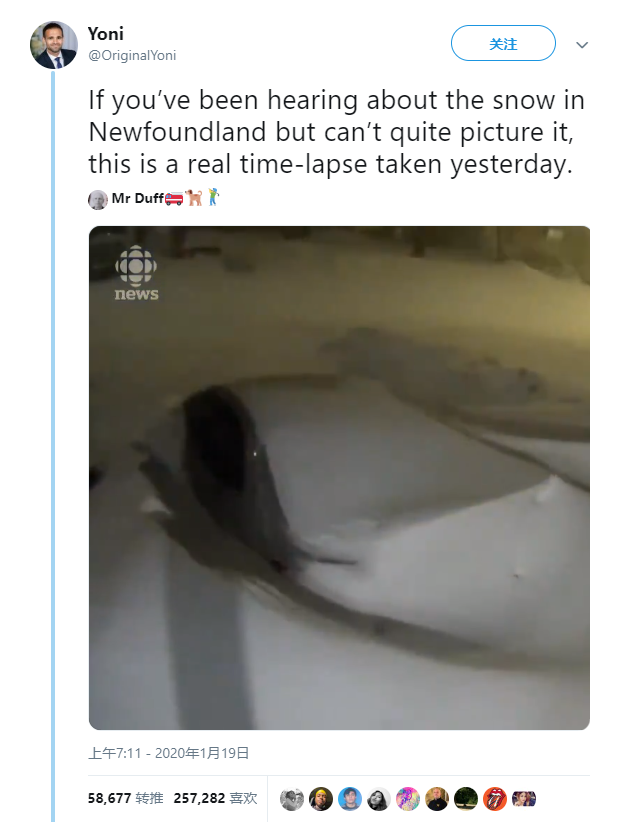
Task: Expand the tweet options chevron
Action: click(x=582, y=45)
